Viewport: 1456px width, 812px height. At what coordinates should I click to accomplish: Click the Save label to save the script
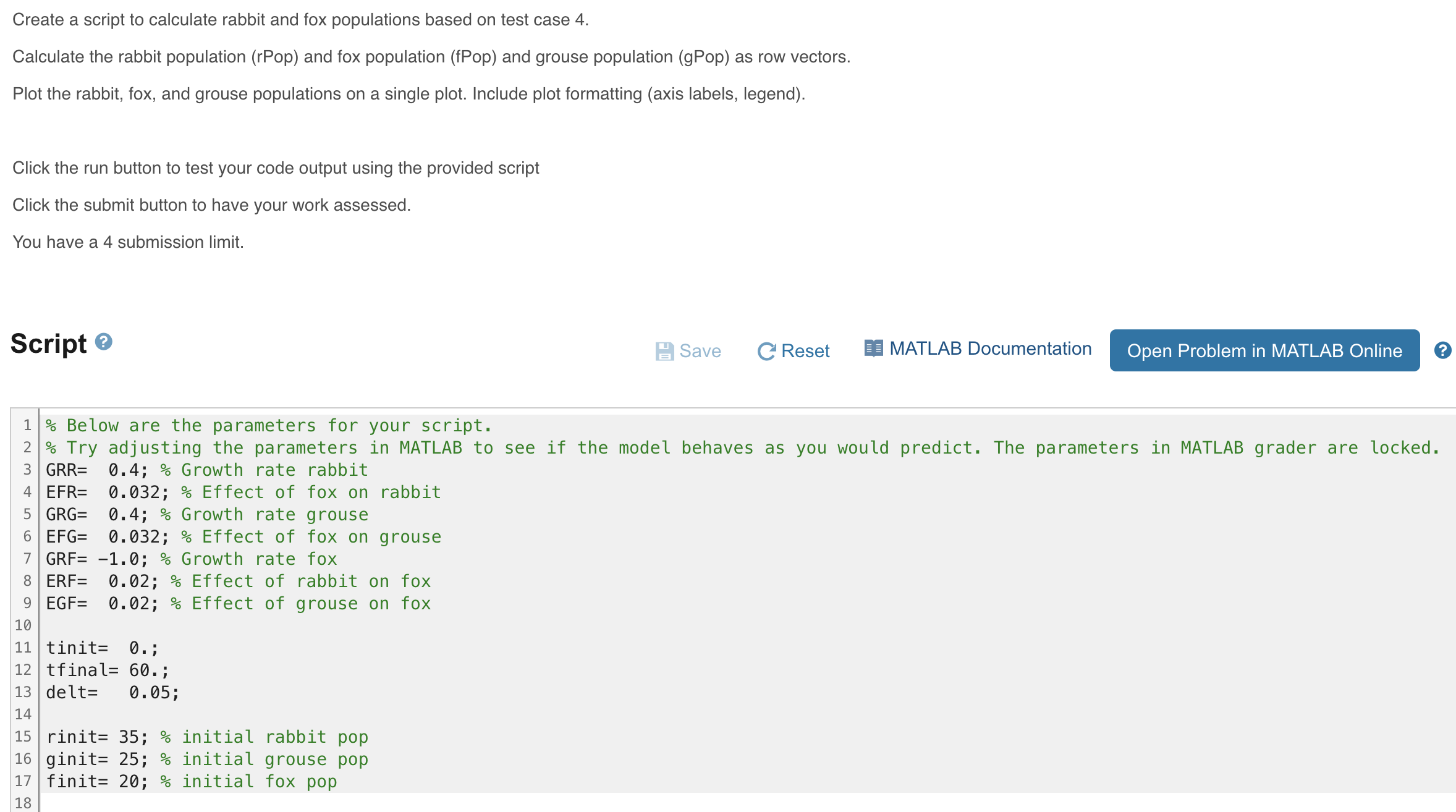(700, 350)
